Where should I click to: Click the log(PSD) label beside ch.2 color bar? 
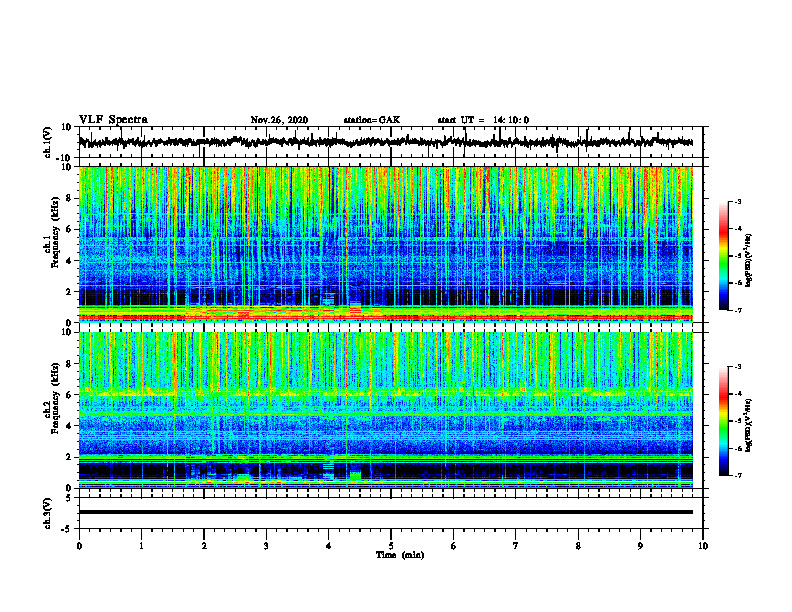[749, 423]
